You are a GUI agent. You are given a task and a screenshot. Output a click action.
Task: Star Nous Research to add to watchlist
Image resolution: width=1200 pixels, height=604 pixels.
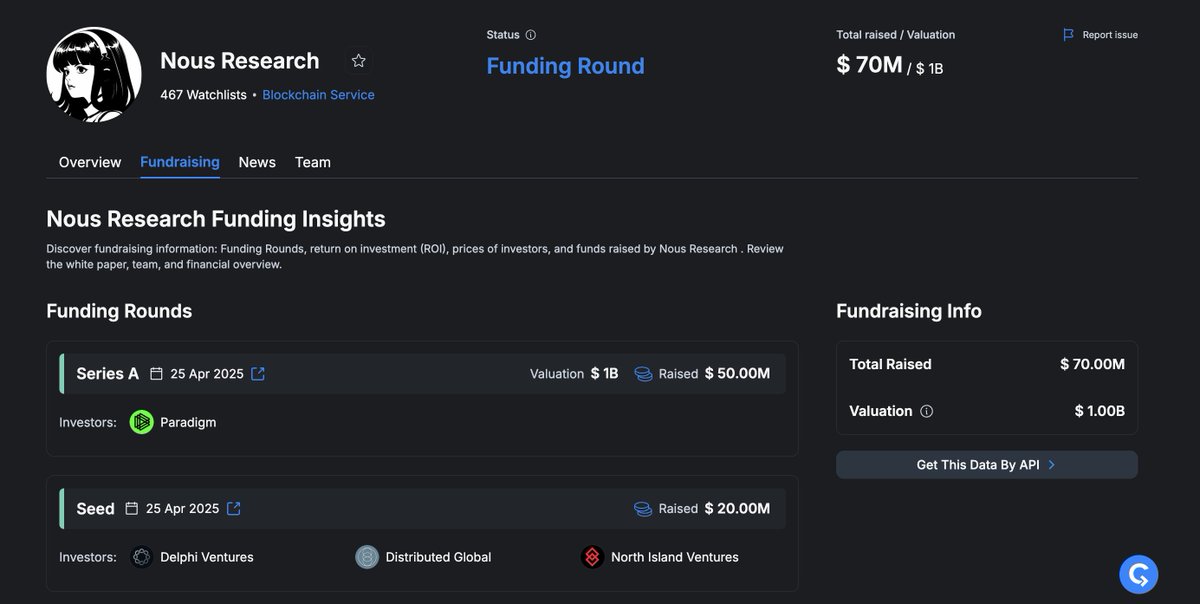359,61
